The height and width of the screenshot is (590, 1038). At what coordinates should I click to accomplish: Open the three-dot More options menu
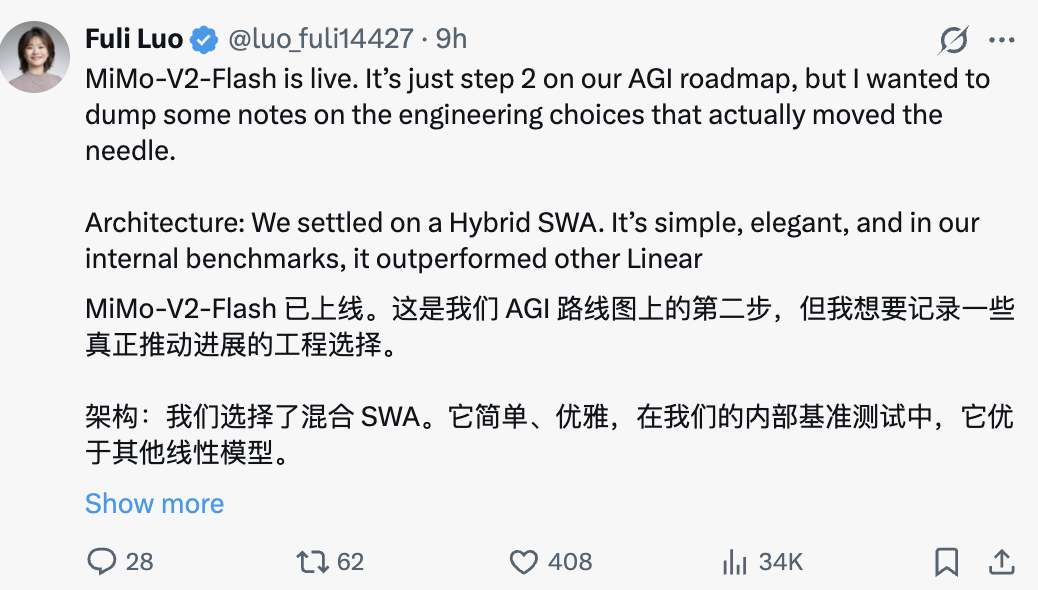click(1002, 40)
